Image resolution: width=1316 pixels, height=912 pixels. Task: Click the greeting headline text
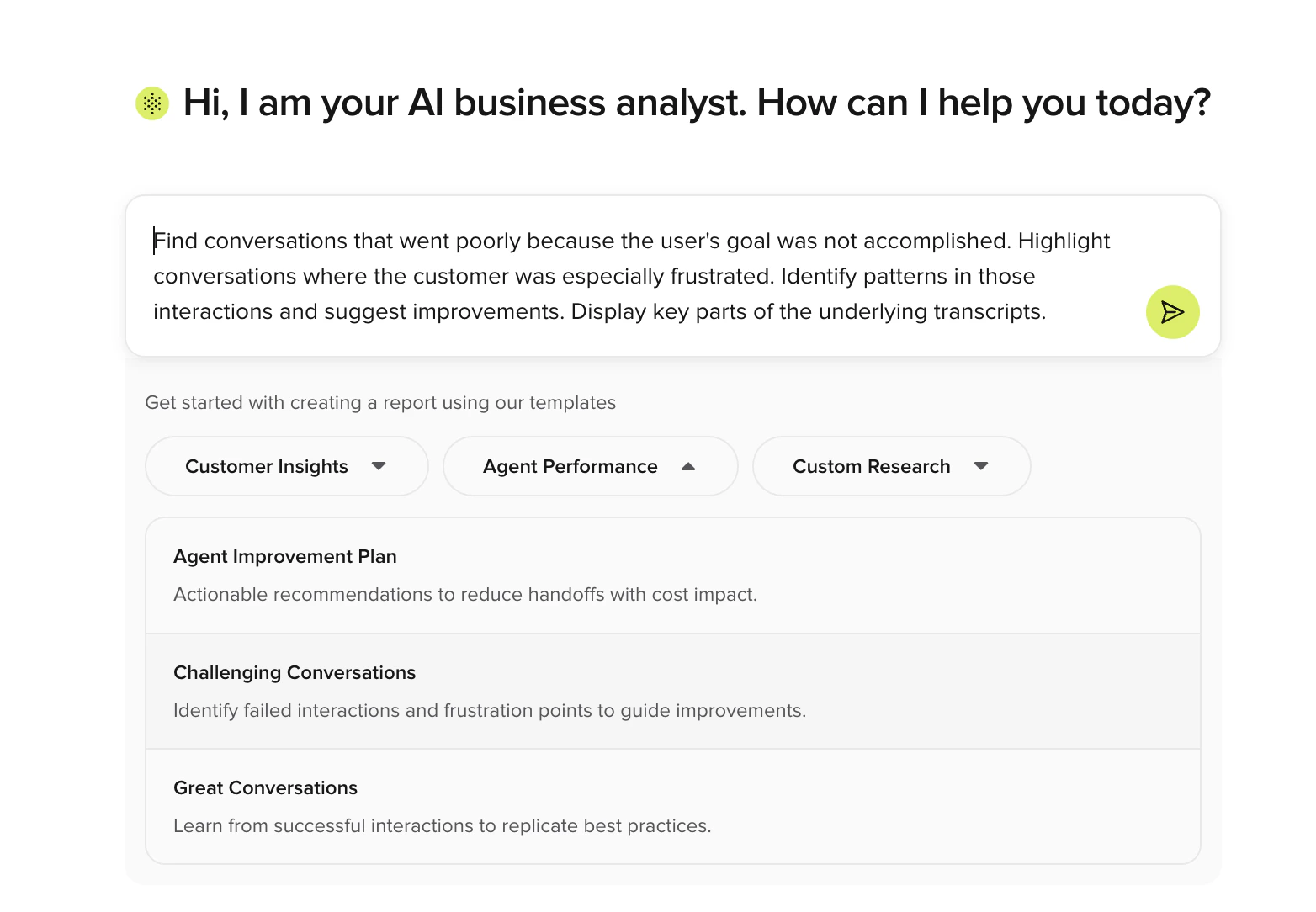pos(696,103)
